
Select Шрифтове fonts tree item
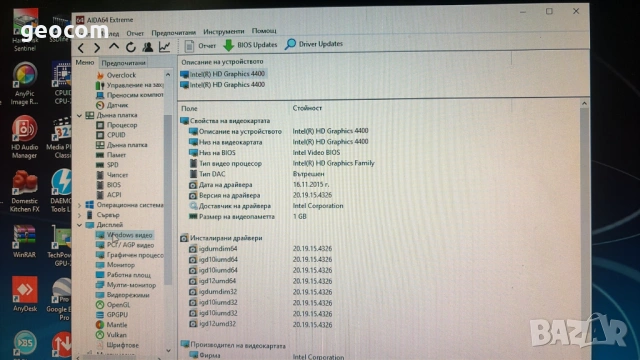click(118, 345)
